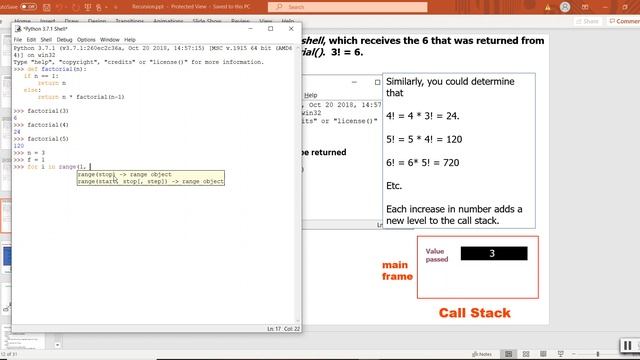Click Start From Beginning presentation icon
This screenshot has height=360, width=640.
pyautogui.click(x=87, y=7)
